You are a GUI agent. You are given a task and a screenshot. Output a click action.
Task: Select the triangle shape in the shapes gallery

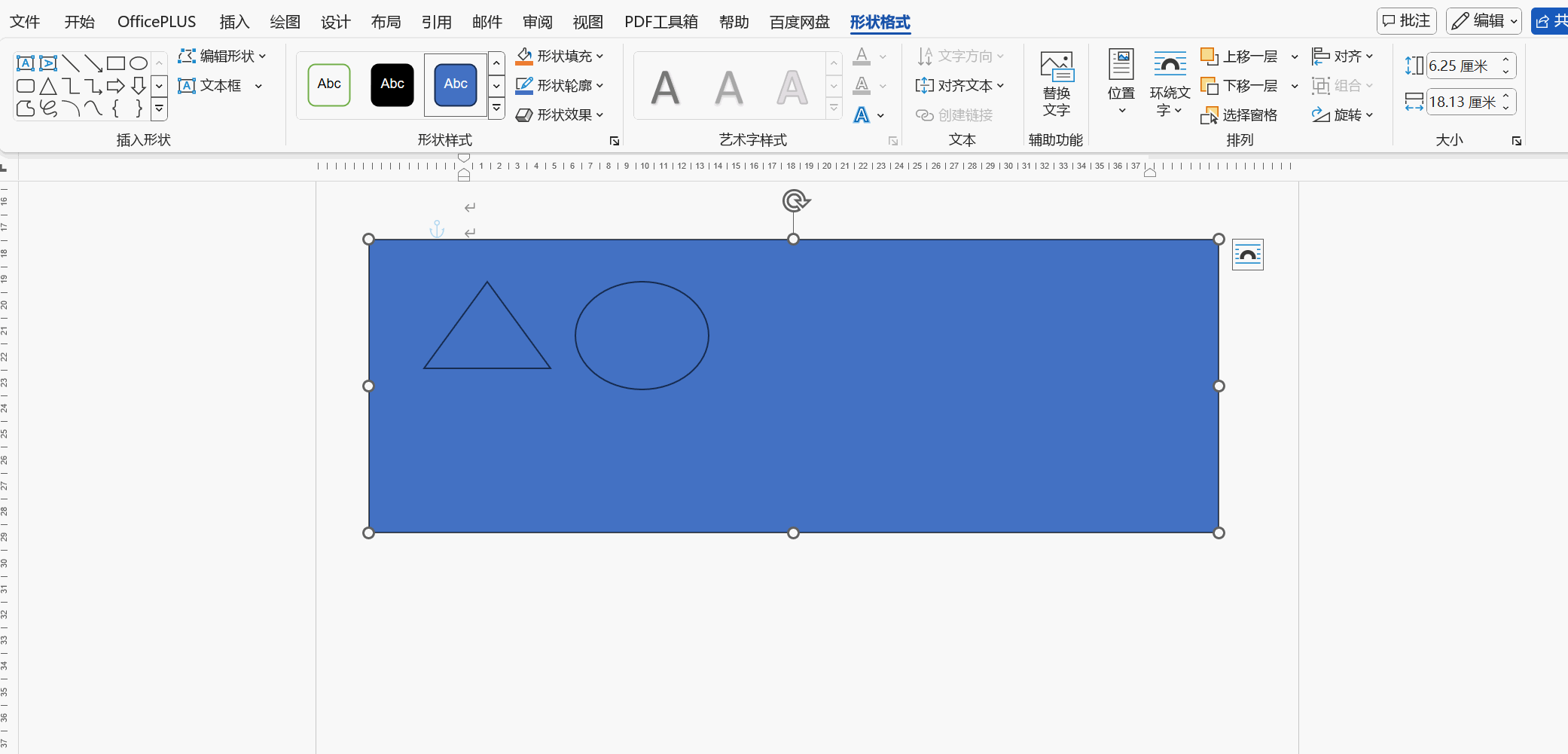click(48, 86)
